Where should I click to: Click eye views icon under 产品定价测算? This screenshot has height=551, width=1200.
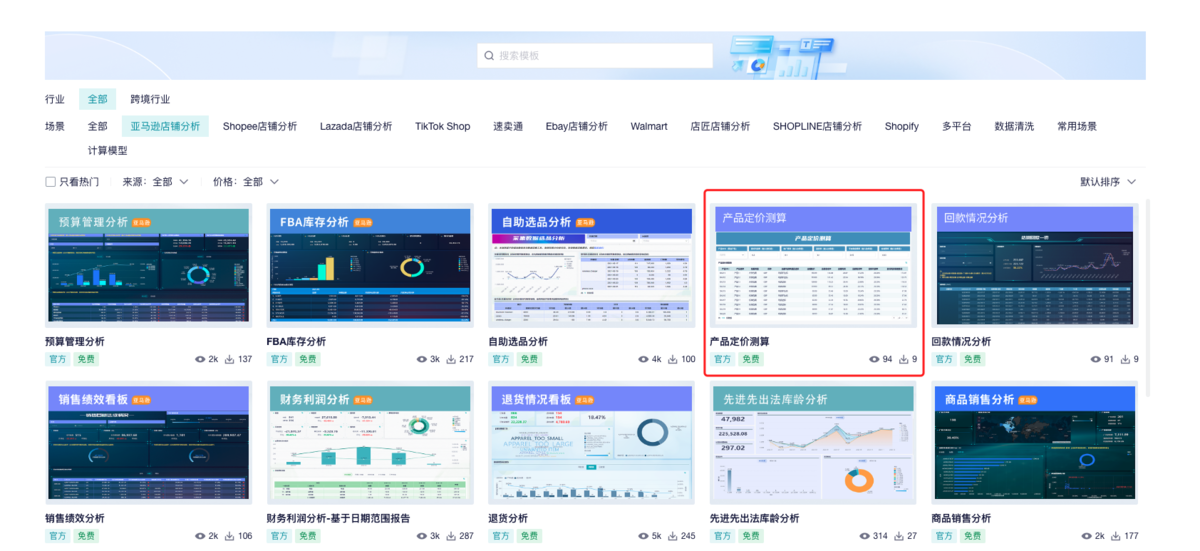click(874, 359)
